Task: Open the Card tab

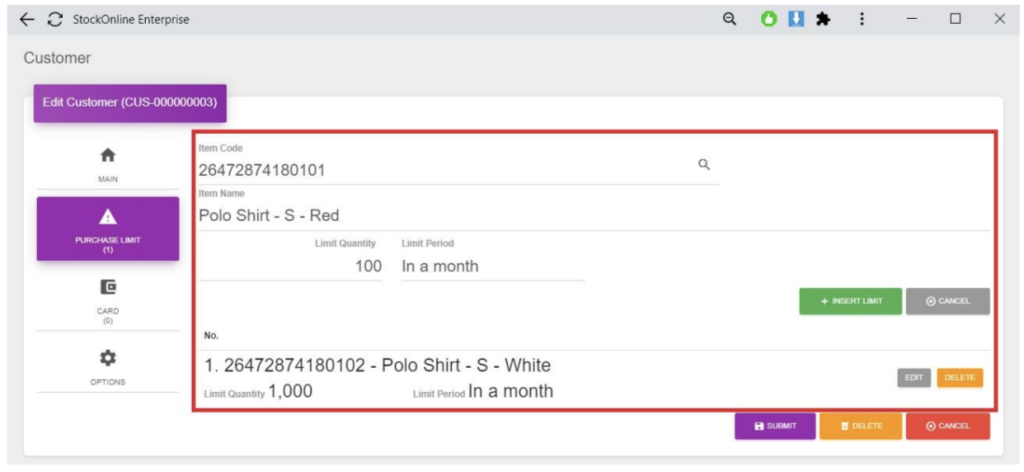Action: [108, 299]
